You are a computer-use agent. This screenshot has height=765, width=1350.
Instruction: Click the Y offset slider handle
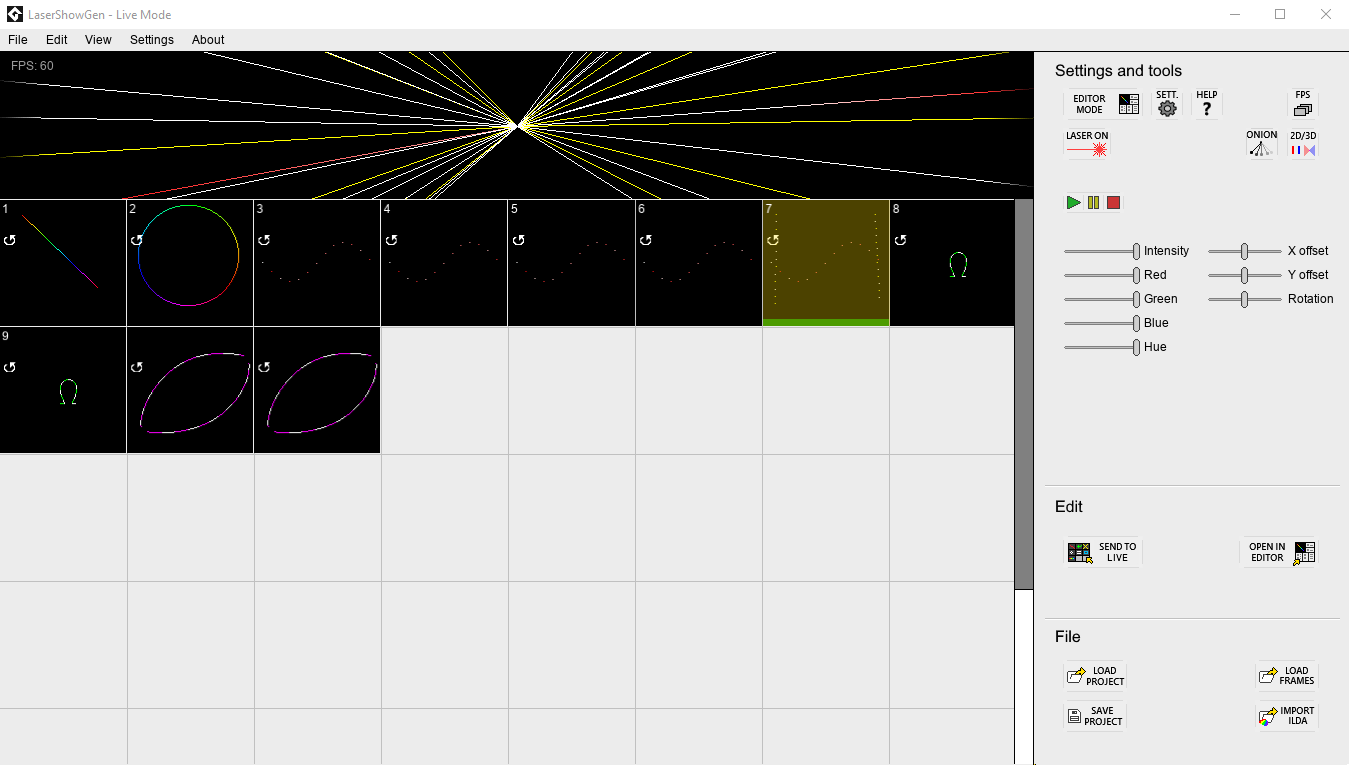pos(1245,275)
